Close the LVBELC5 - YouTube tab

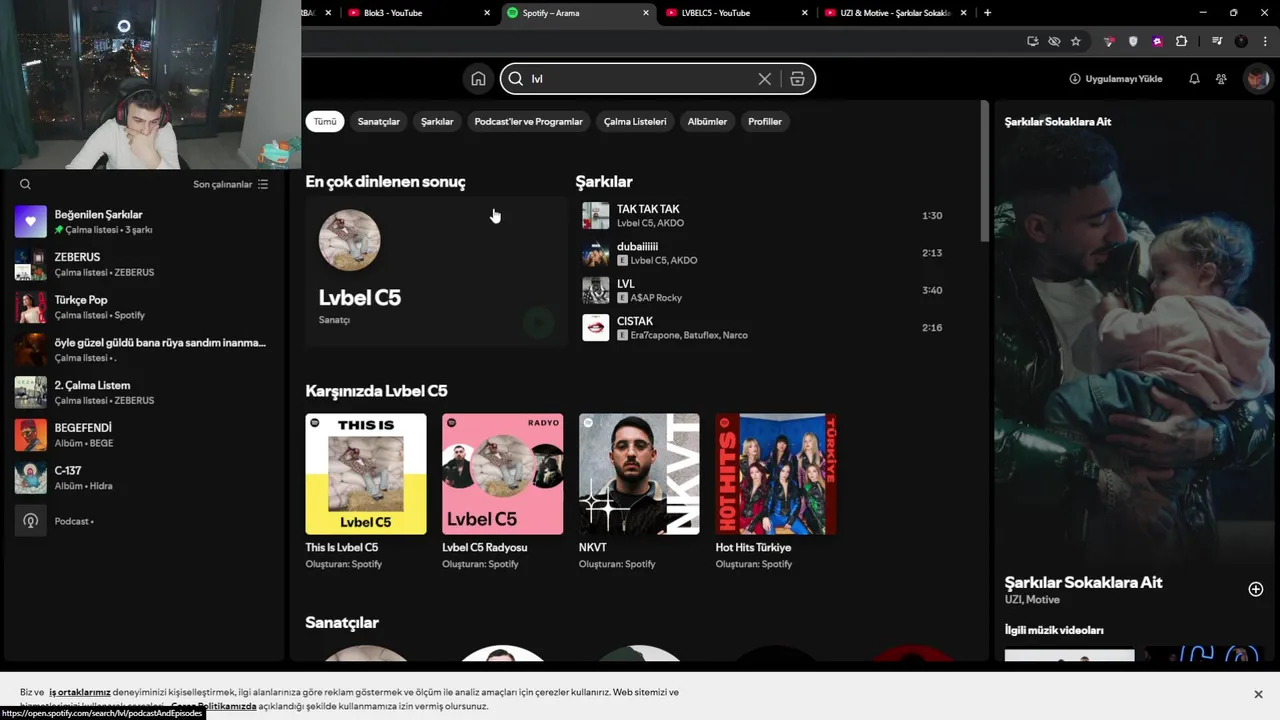click(805, 13)
